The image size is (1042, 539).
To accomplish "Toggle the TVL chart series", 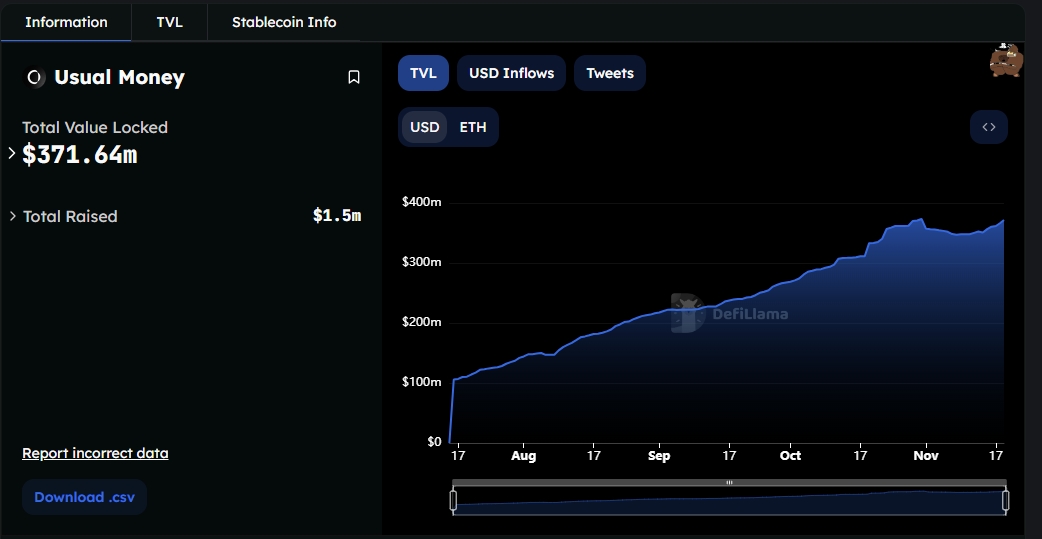I will (423, 73).
